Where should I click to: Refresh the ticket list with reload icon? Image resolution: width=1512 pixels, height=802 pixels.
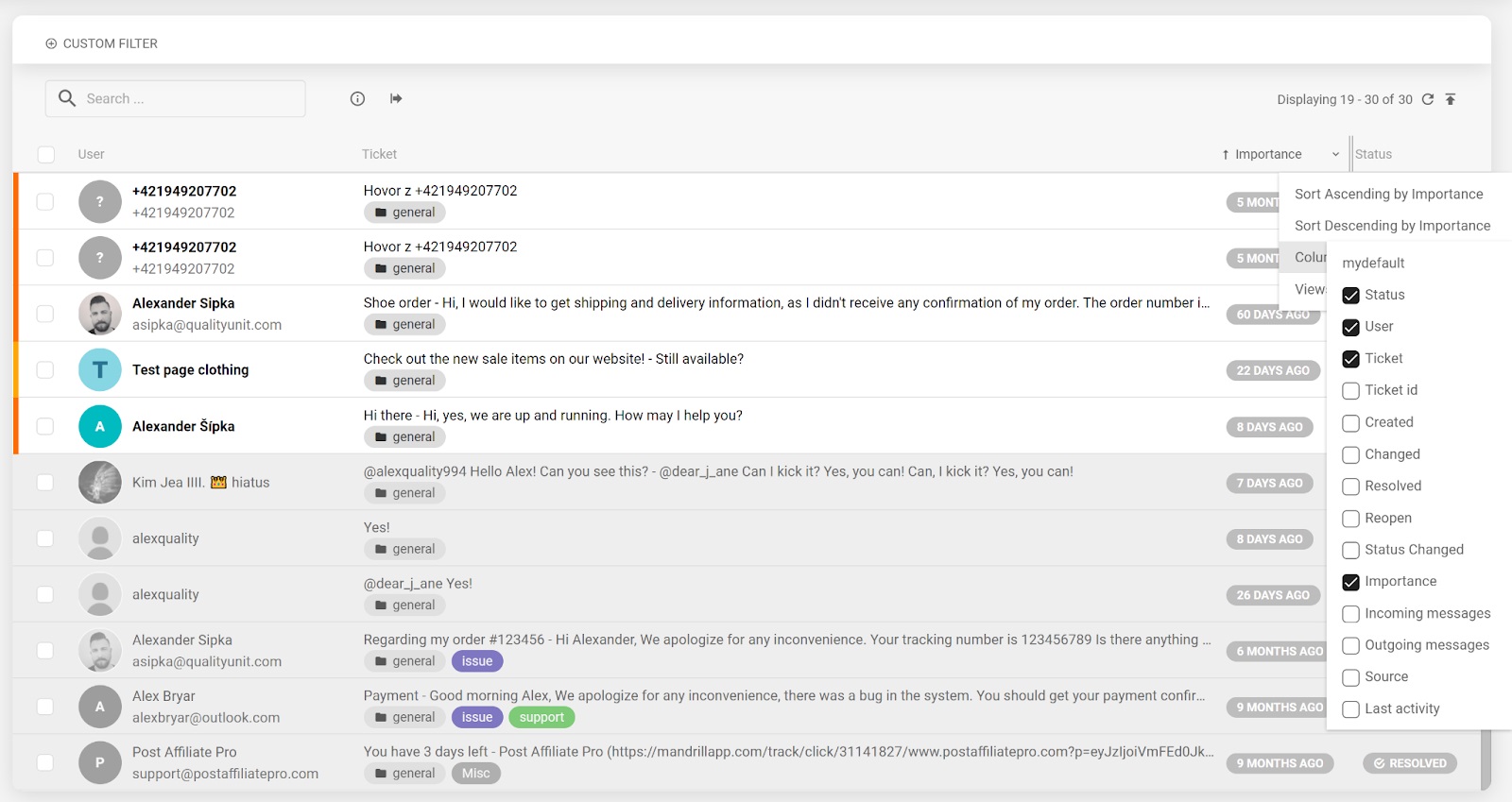(1428, 99)
